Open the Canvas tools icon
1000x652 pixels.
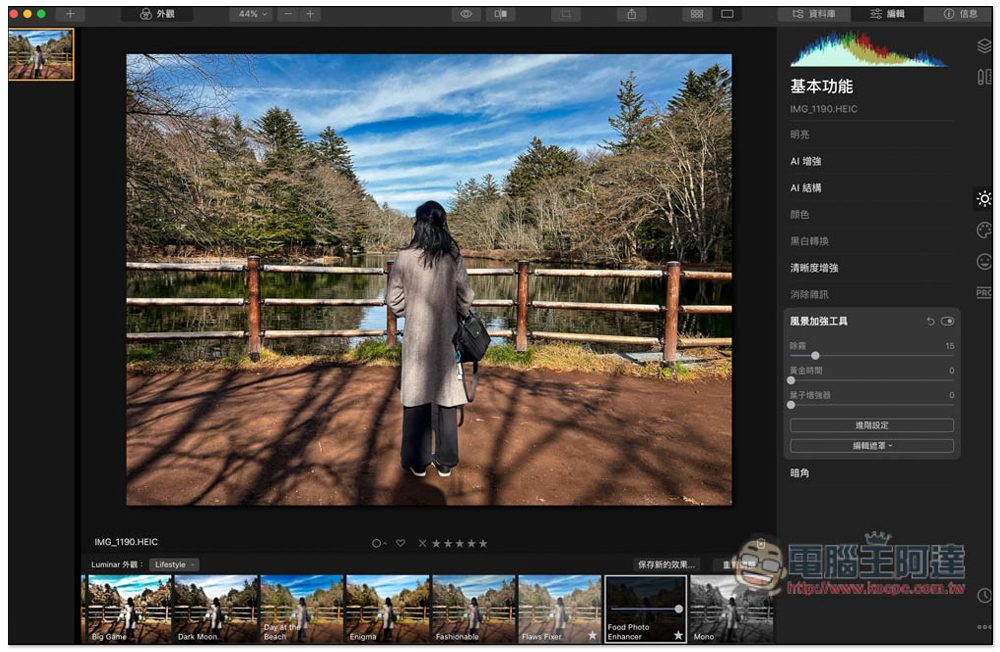tap(984, 77)
